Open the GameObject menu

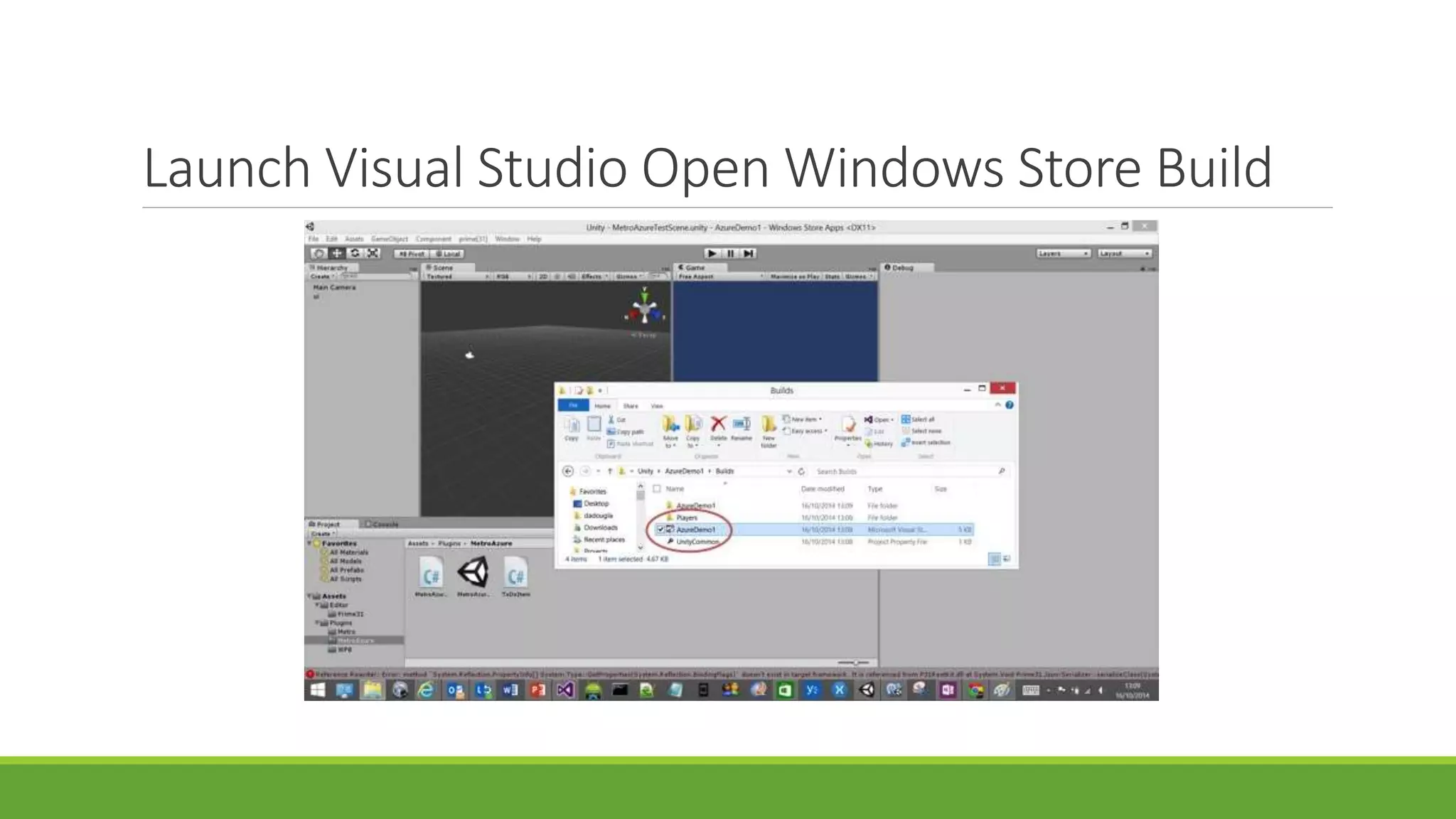pyautogui.click(x=390, y=239)
